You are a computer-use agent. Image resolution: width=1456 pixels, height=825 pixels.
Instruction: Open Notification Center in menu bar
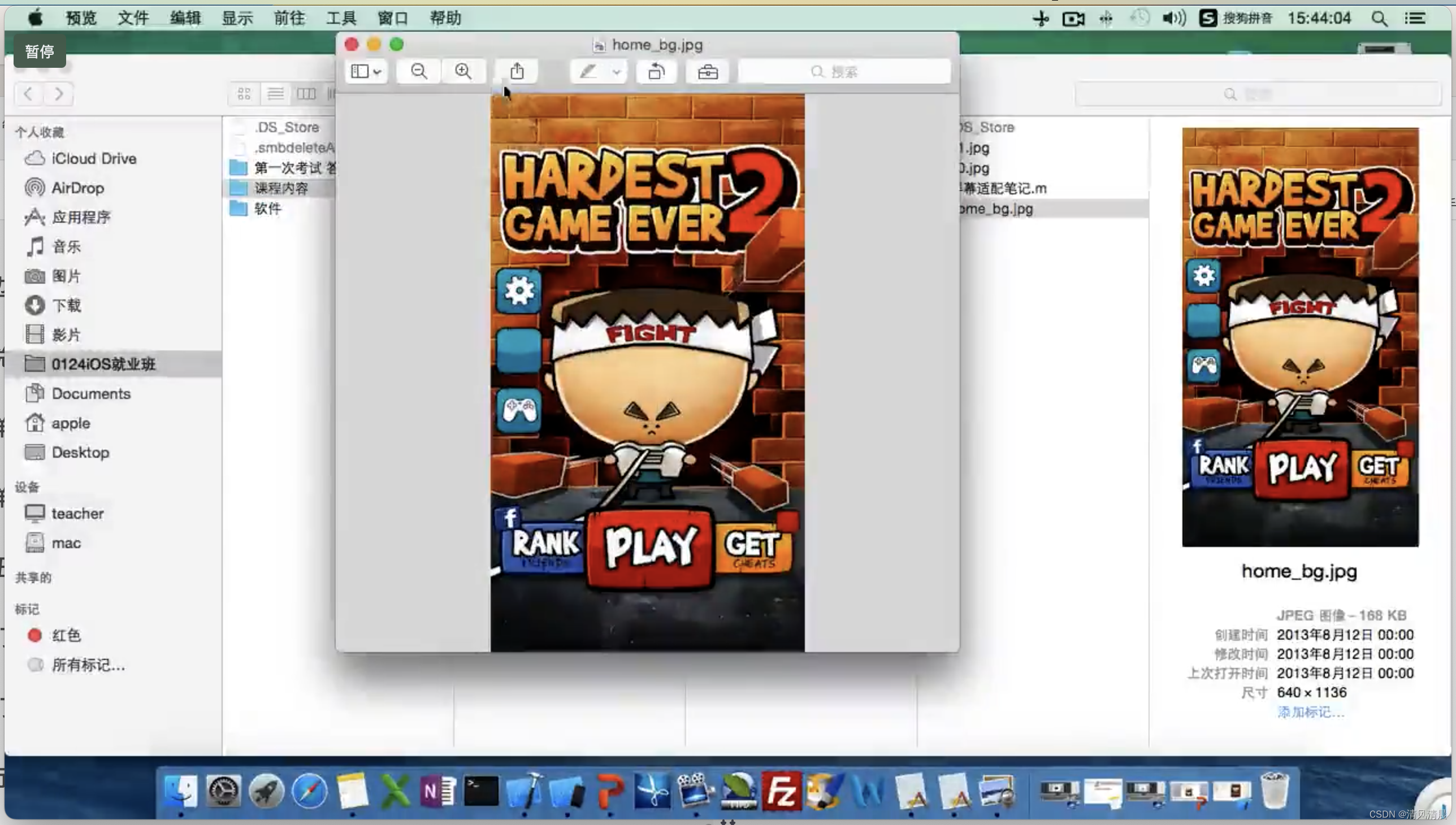[x=1415, y=18]
